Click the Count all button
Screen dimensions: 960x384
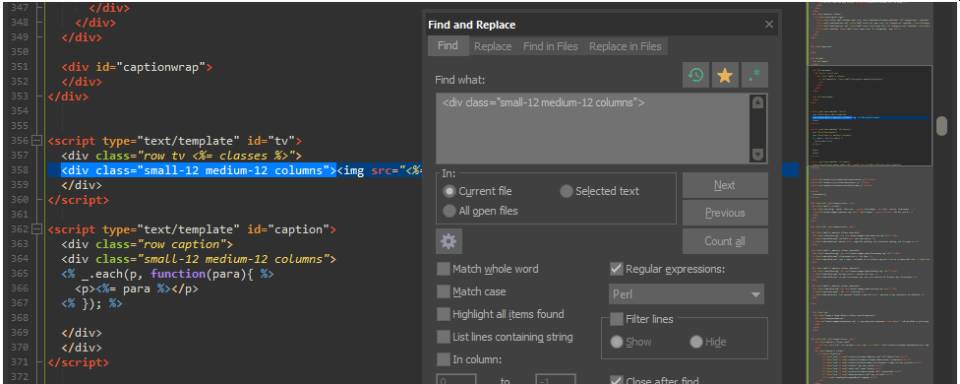point(725,241)
